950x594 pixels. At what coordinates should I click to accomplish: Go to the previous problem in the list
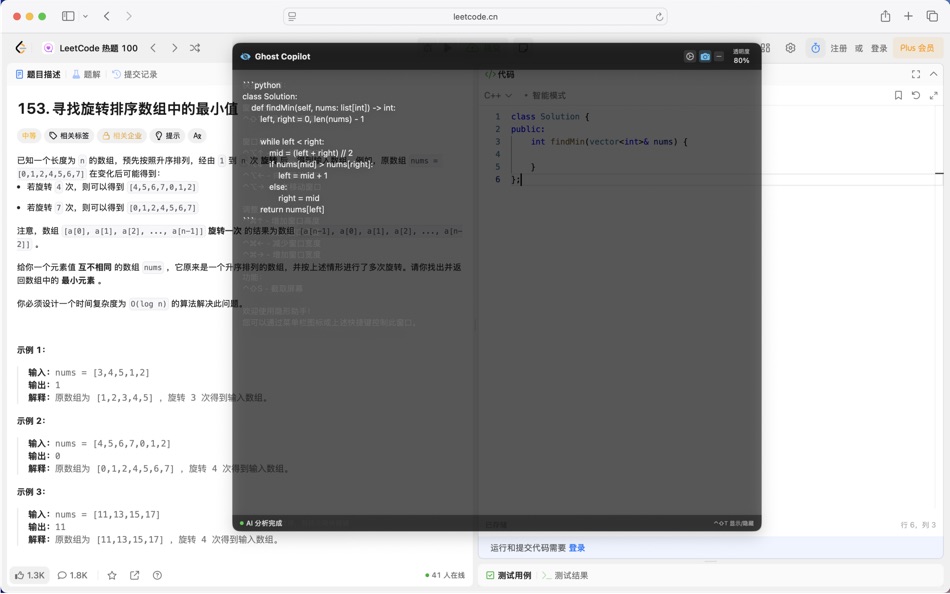(153, 47)
